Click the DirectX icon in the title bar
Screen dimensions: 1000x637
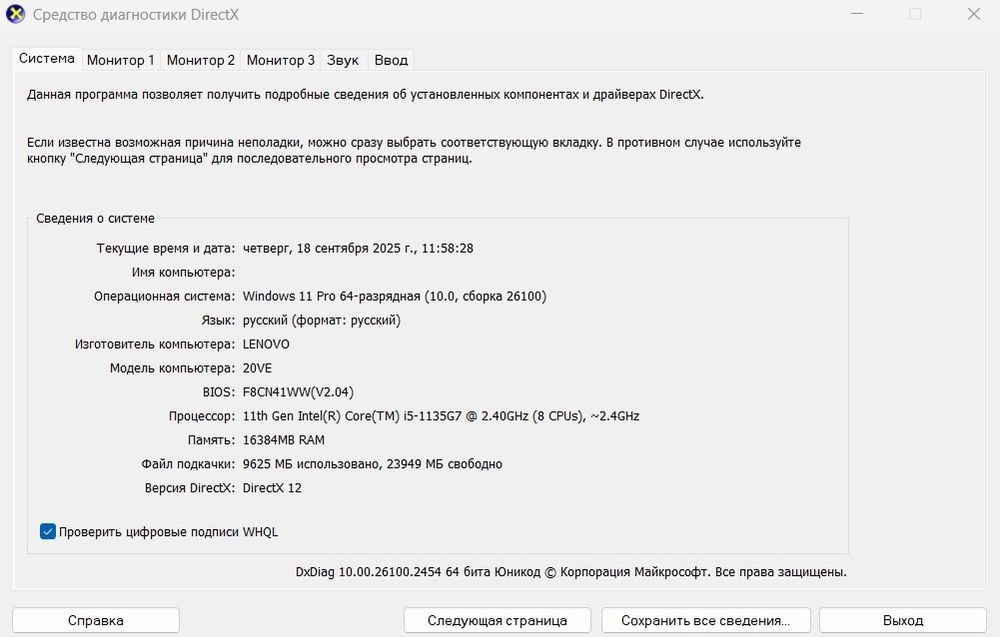point(16,15)
